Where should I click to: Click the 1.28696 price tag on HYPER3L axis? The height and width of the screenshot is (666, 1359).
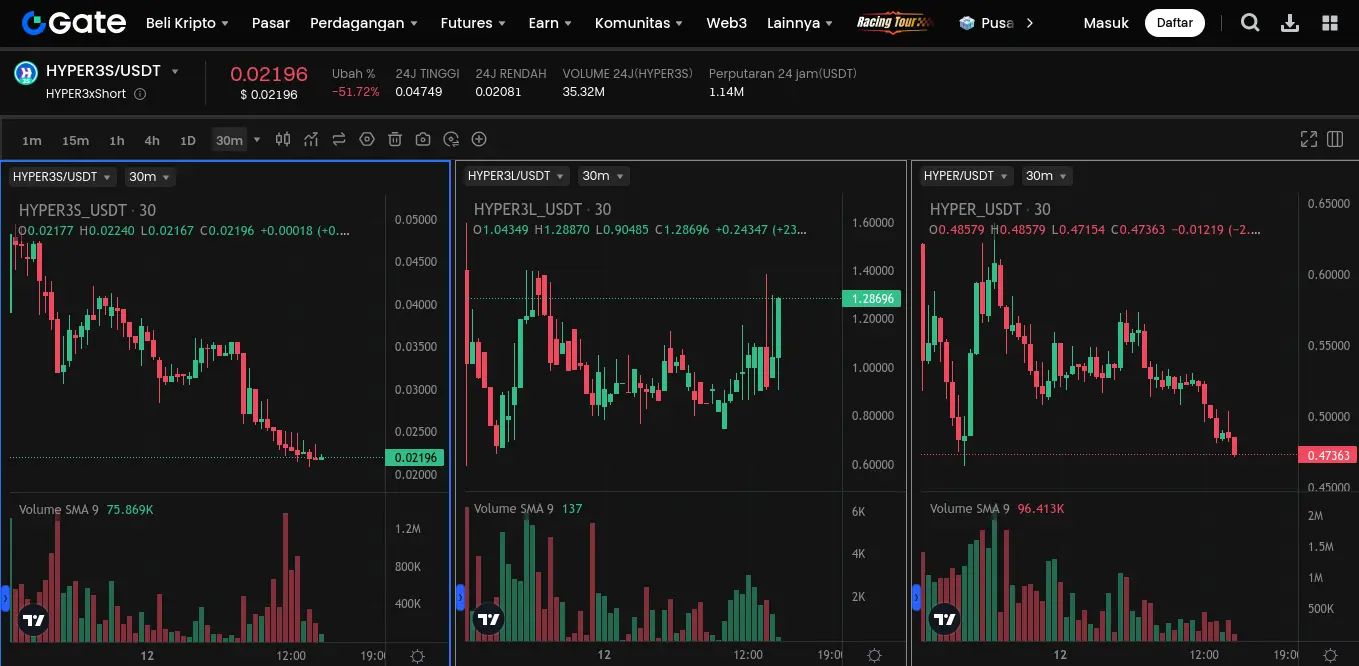click(872, 298)
